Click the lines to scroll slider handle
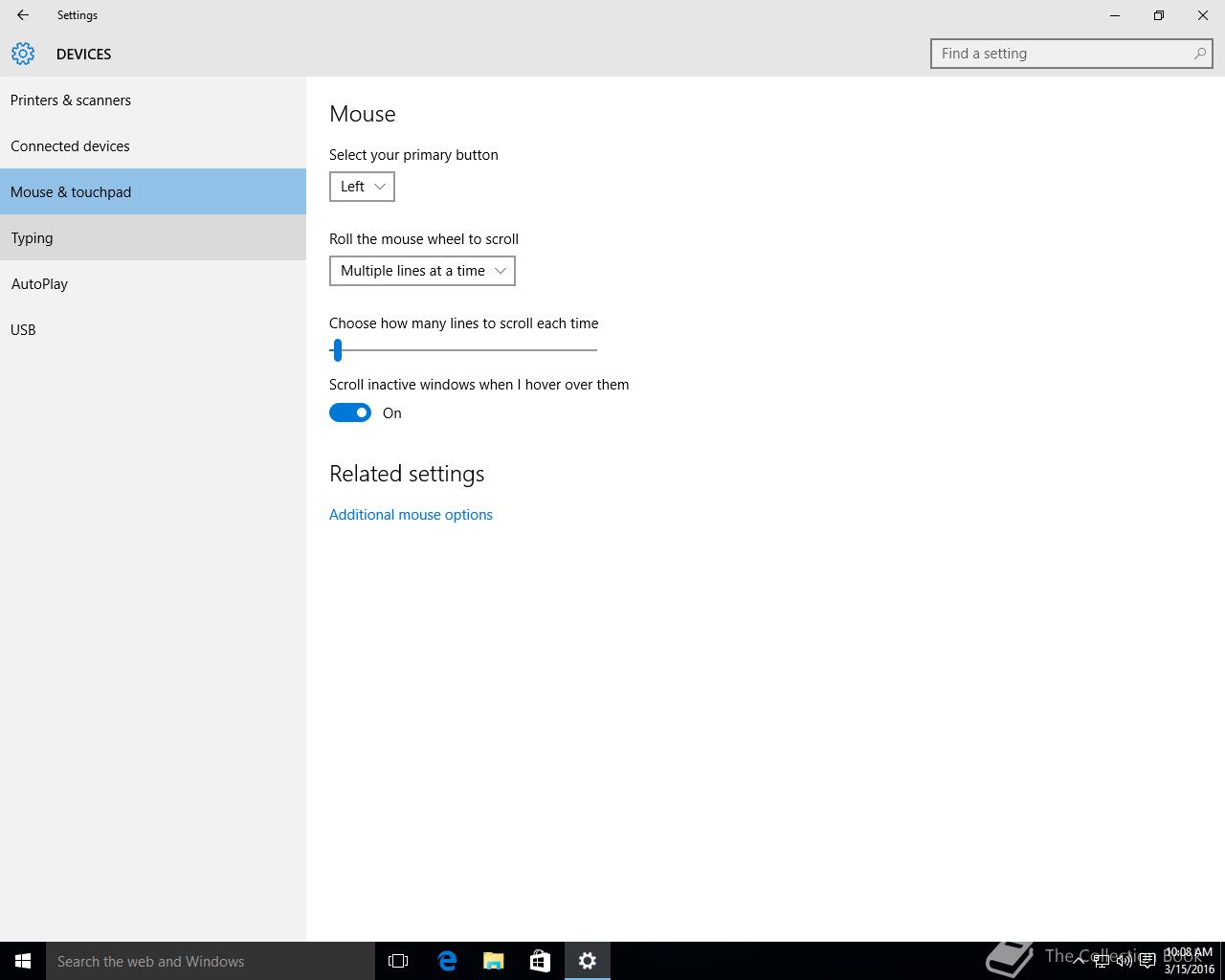The height and width of the screenshot is (980, 1225). 337,350
